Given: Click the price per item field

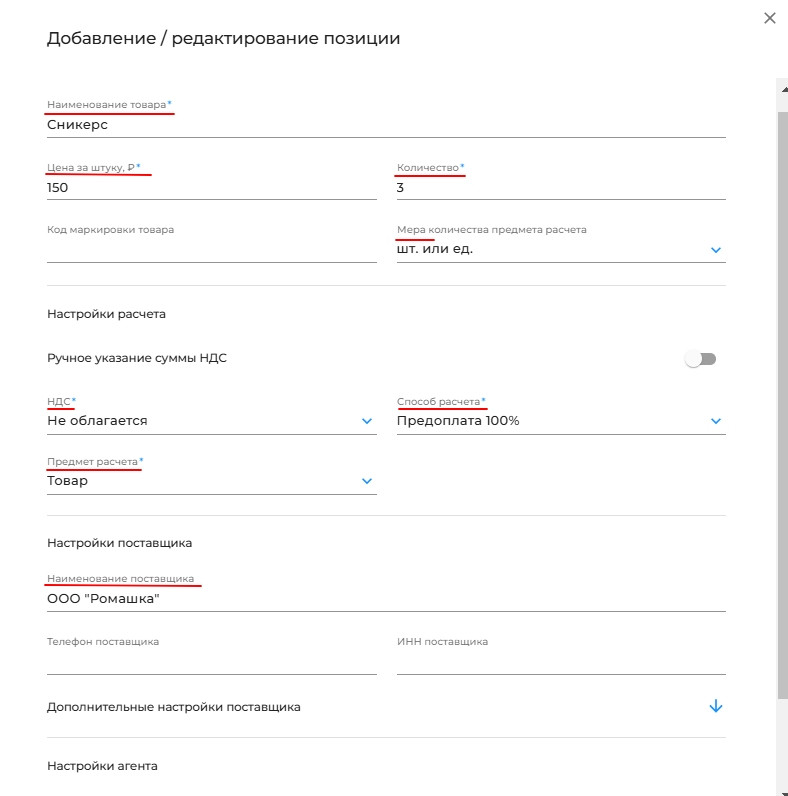Looking at the screenshot, I should pos(212,188).
